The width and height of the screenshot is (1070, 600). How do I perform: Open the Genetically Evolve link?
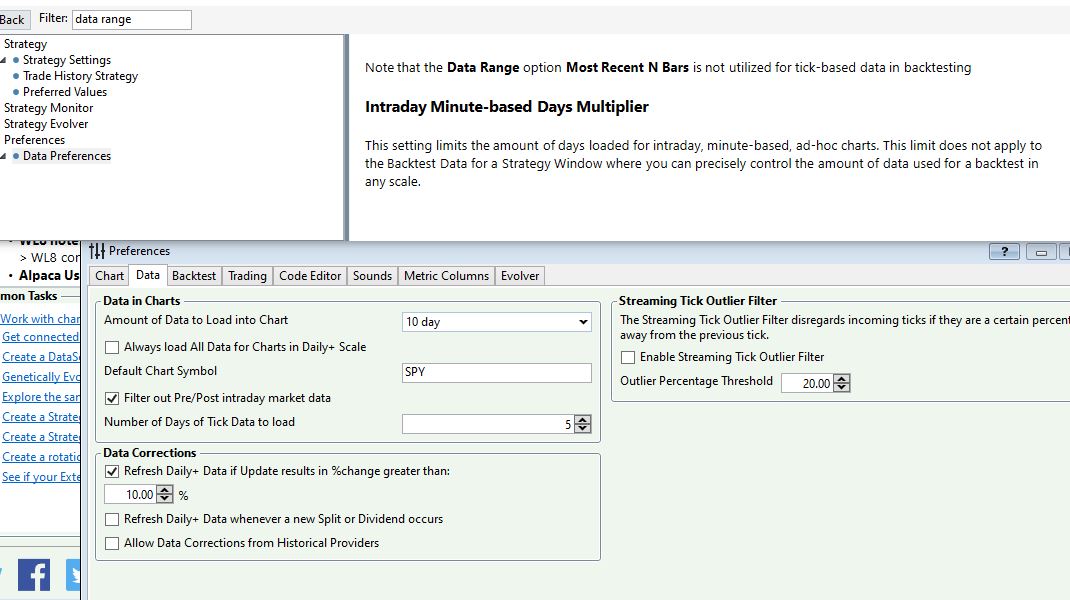41,377
